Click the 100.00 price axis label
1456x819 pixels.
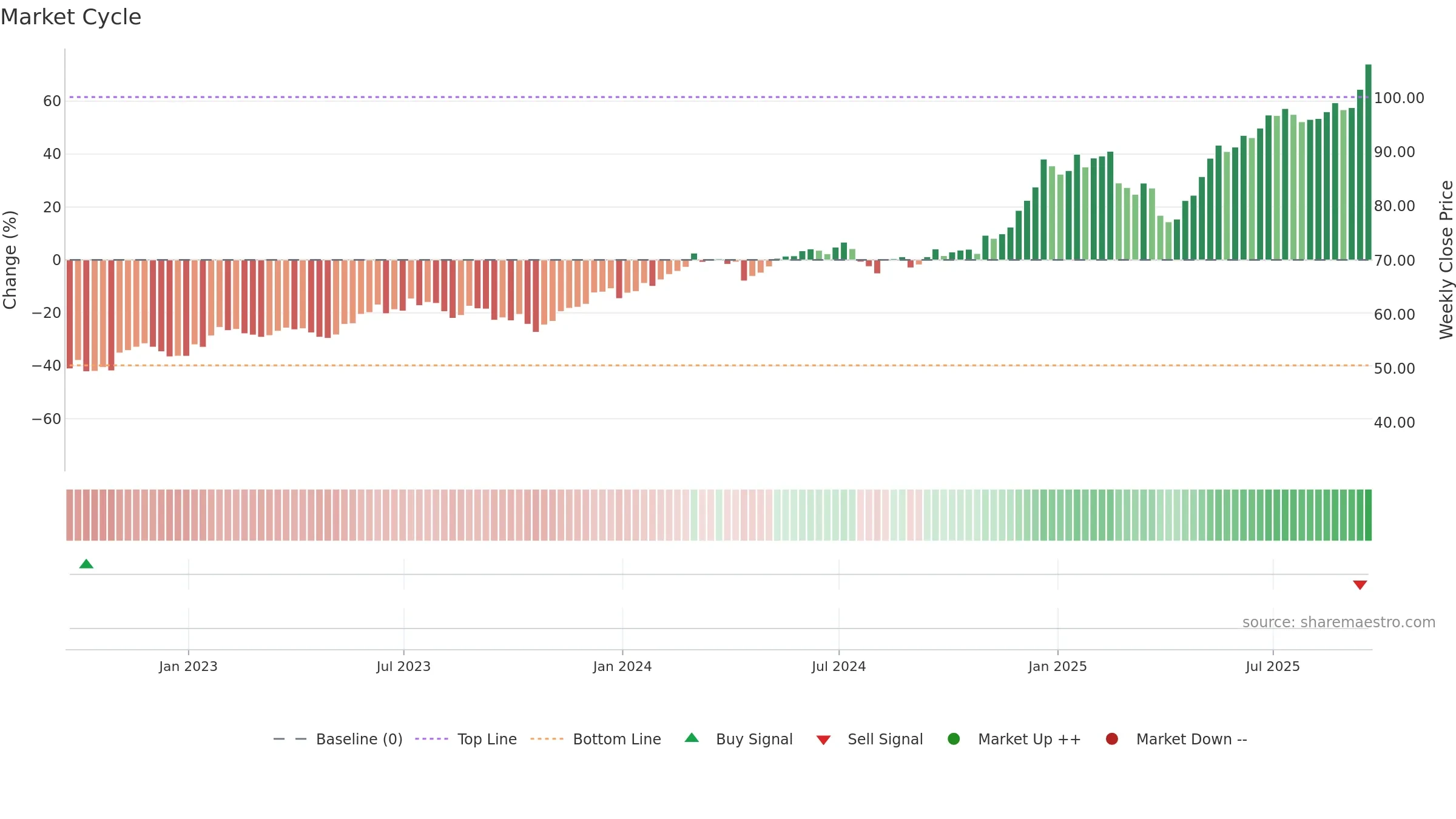(1399, 98)
